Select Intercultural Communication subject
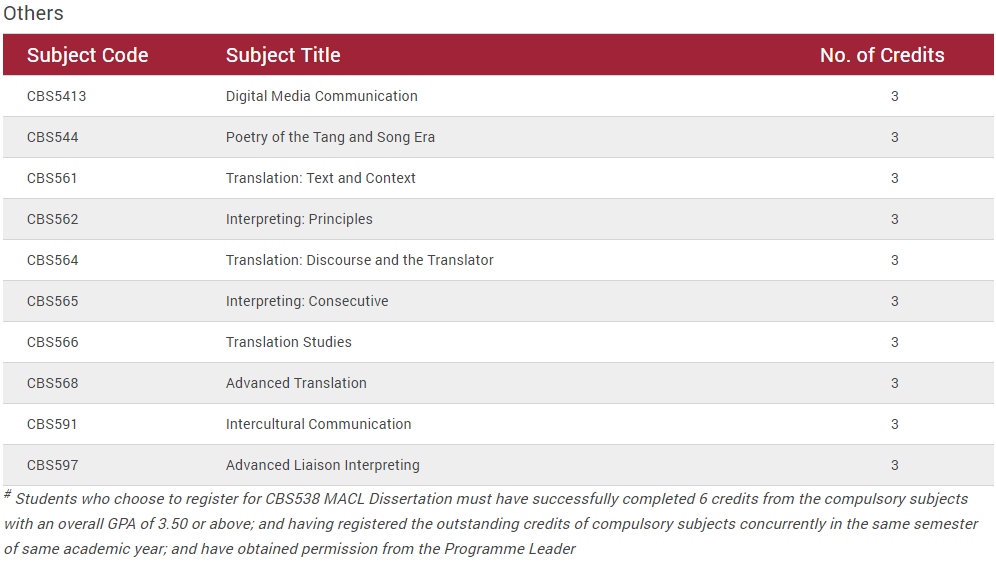 pyautogui.click(x=319, y=424)
